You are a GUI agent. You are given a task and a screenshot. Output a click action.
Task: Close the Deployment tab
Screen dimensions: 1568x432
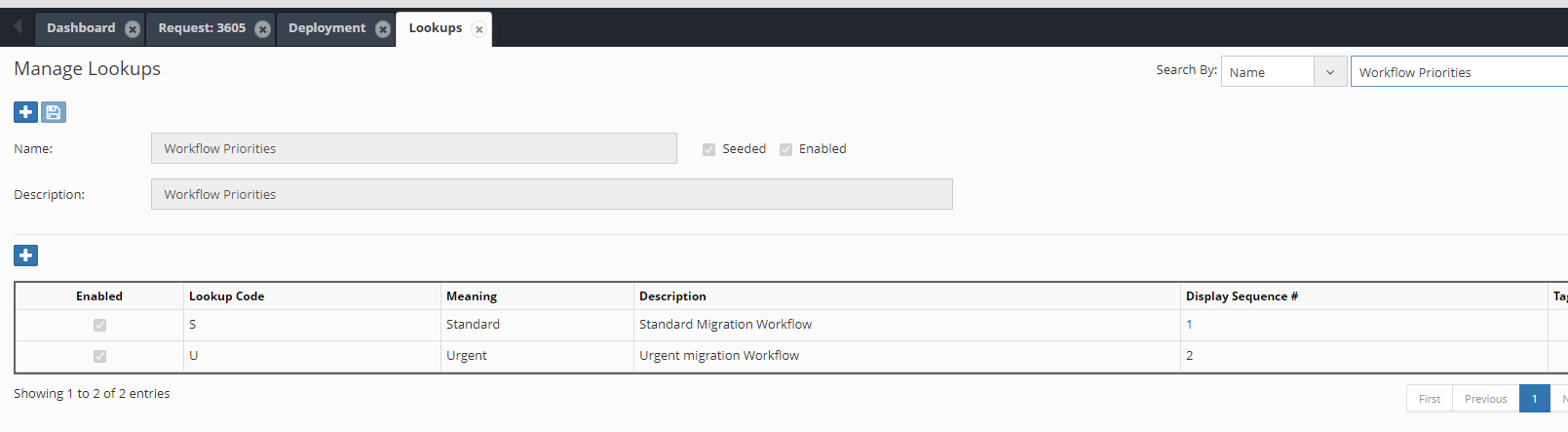[x=383, y=29]
